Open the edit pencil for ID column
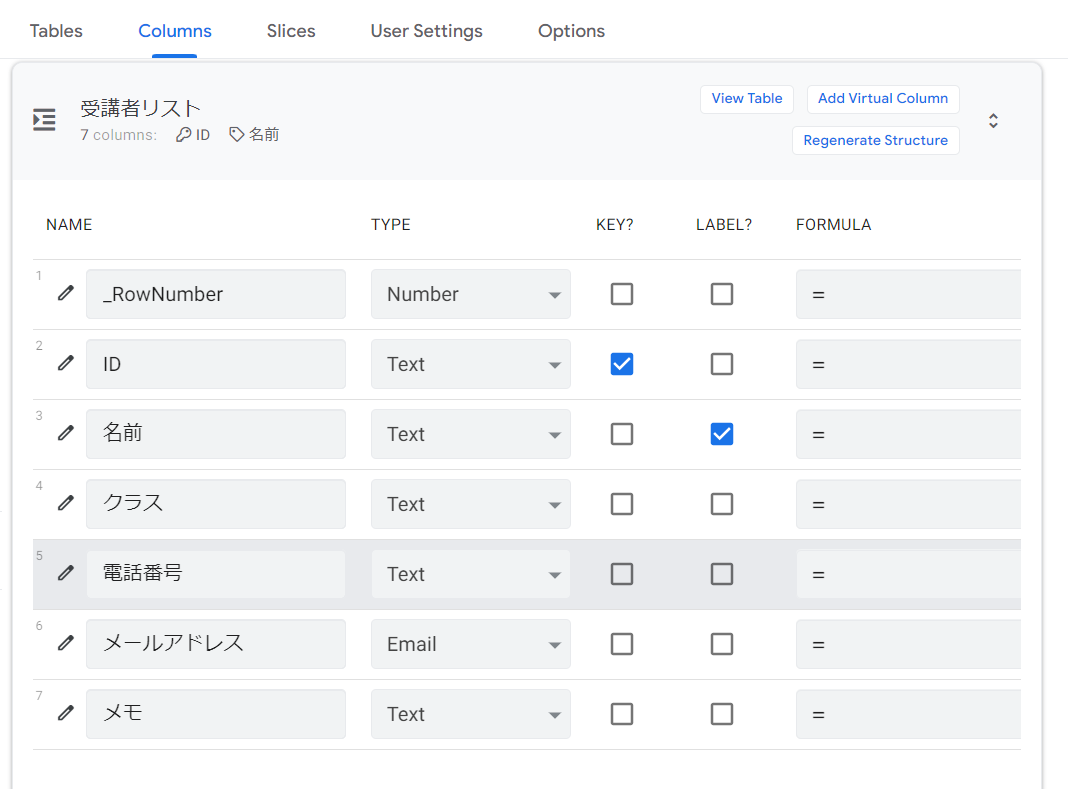1068x789 pixels. [x=66, y=363]
